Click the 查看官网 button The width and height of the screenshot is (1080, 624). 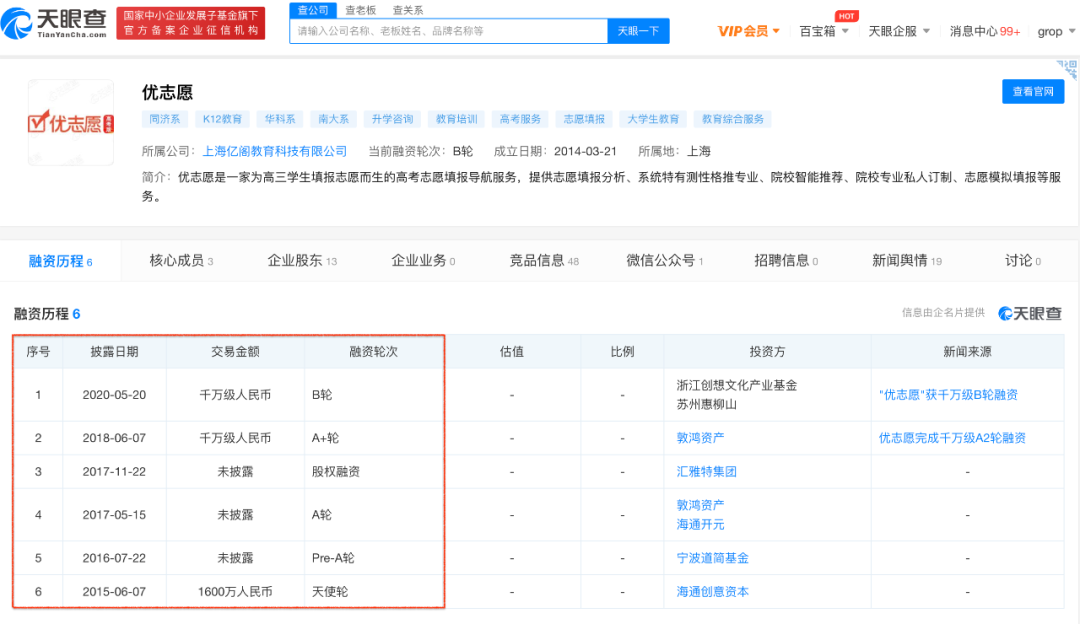[1032, 91]
